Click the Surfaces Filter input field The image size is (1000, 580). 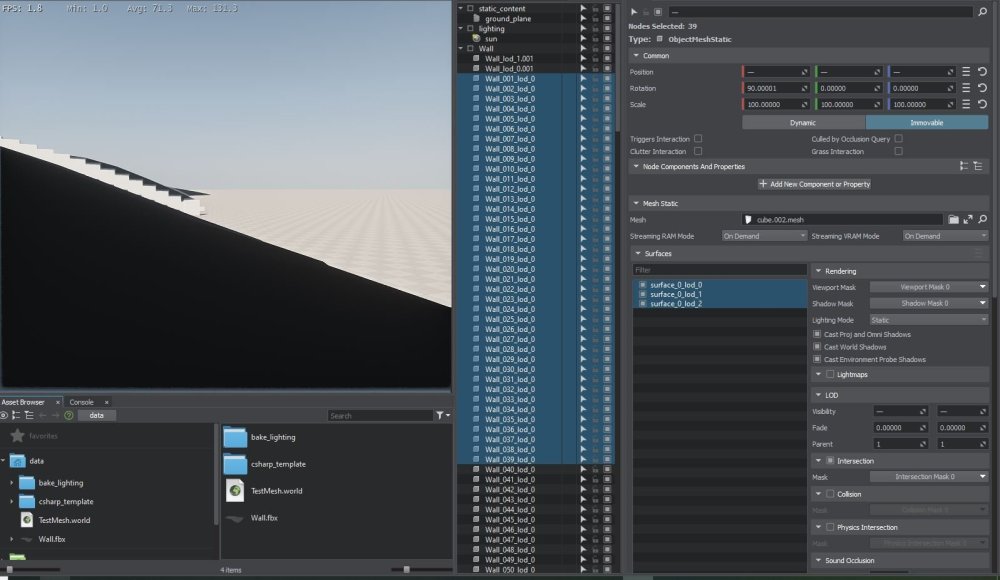[x=720, y=270]
